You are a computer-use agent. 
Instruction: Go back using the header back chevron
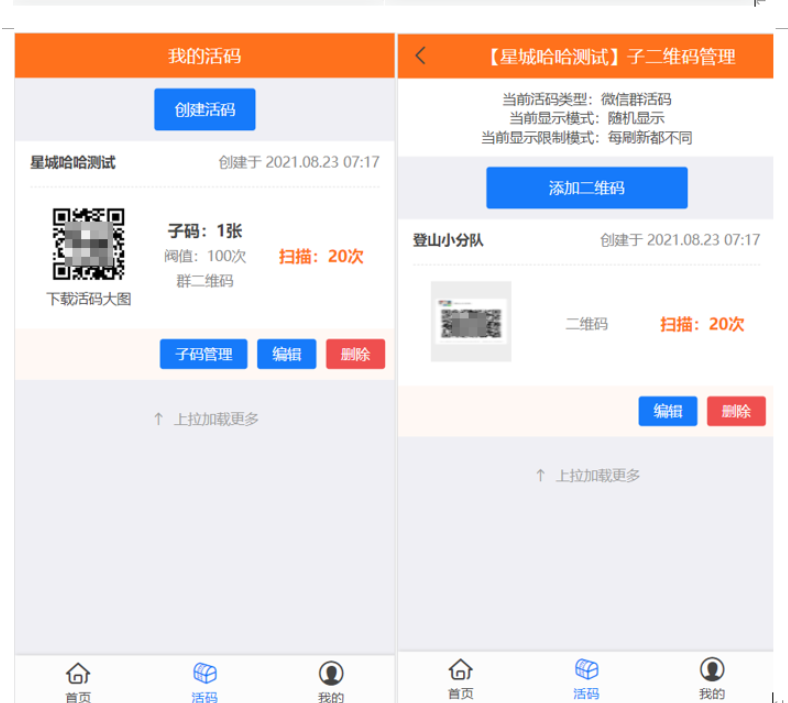421,56
